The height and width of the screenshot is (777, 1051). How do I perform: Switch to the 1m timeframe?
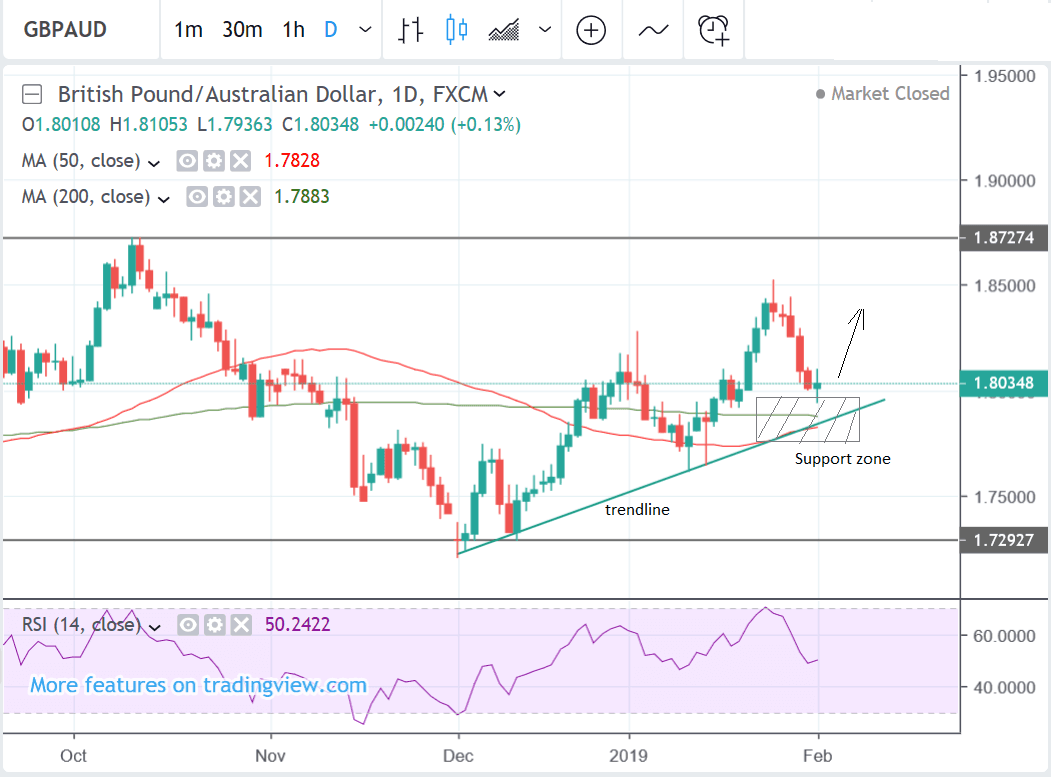[188, 30]
